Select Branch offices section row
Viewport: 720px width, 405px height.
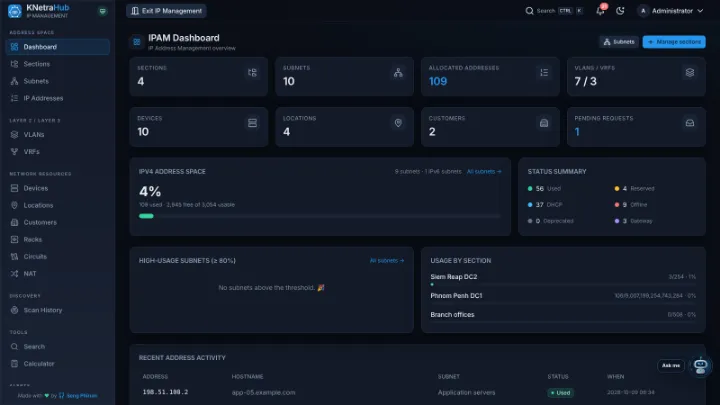pos(563,315)
